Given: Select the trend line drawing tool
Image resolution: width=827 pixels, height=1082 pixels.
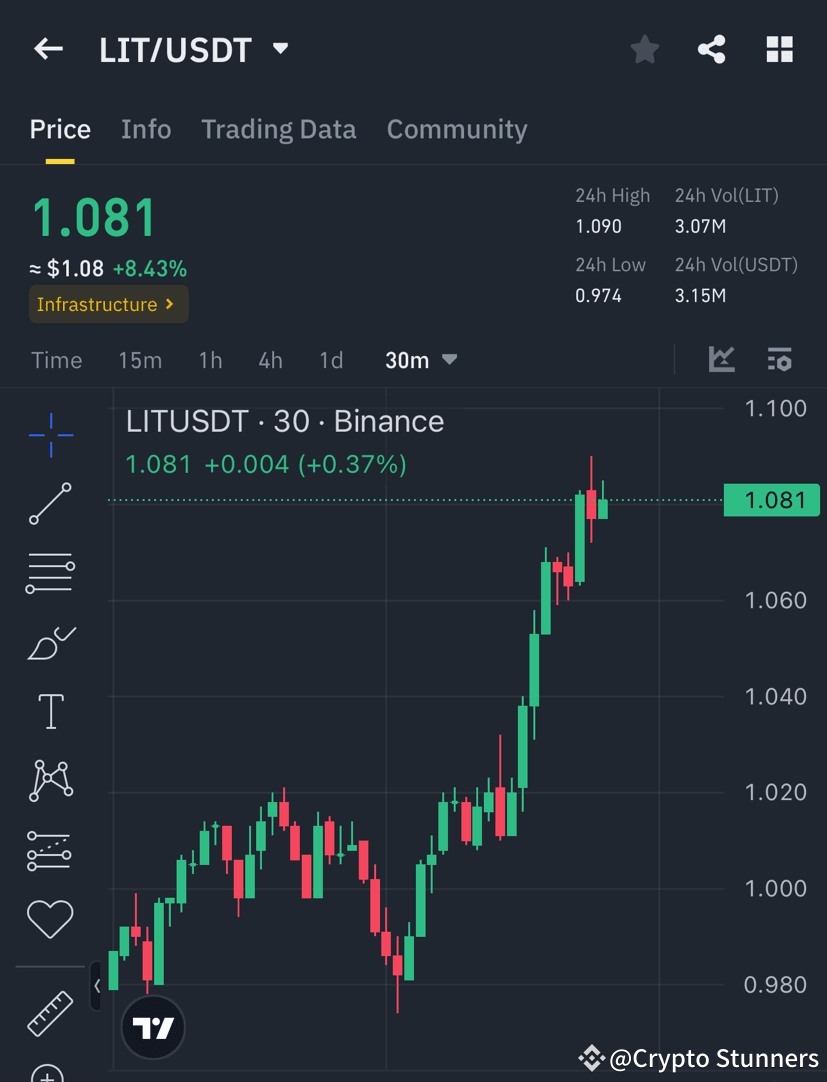Looking at the screenshot, I should pos(50,503).
